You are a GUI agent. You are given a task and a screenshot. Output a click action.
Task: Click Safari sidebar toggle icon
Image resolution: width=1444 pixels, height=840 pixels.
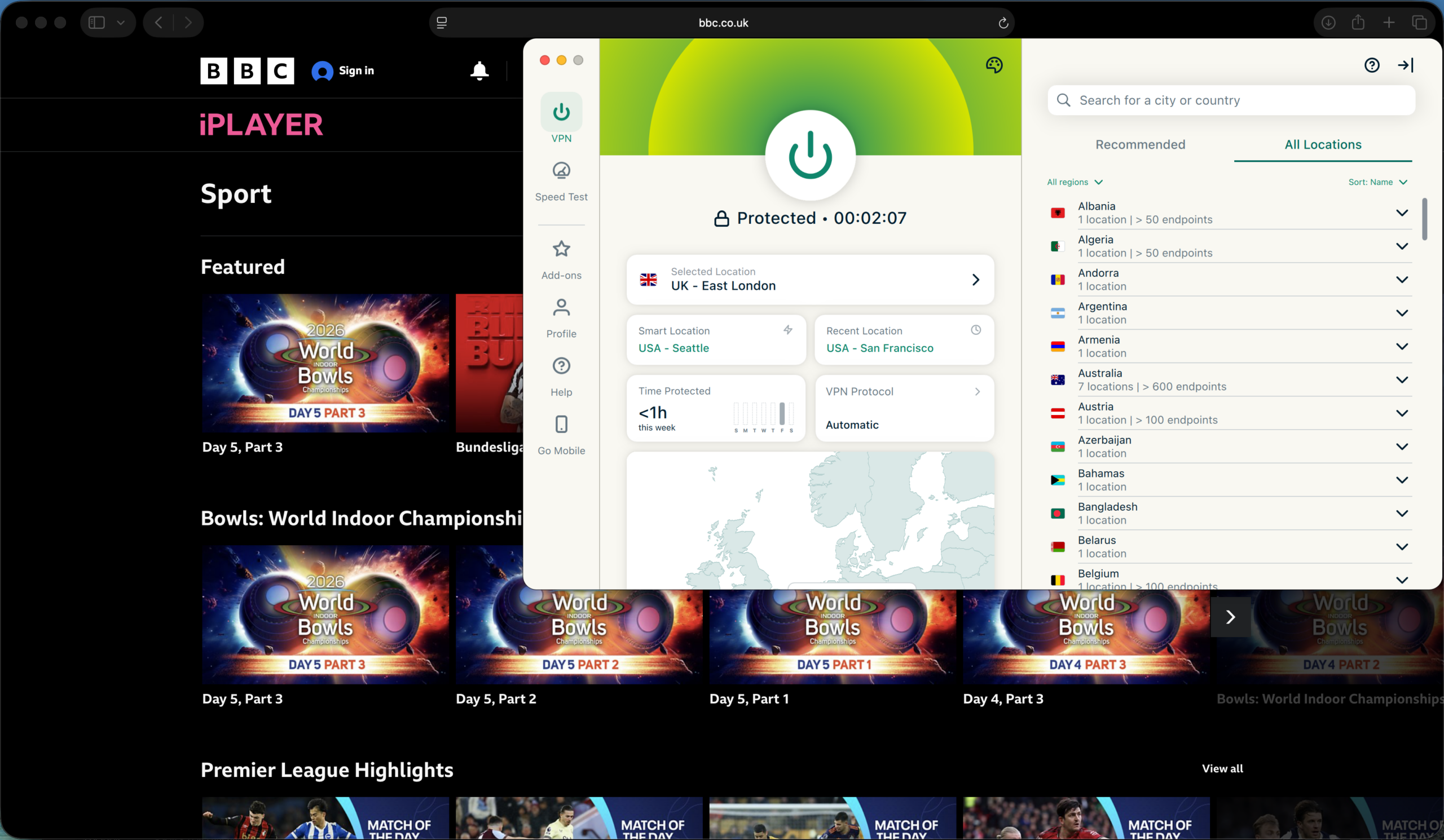pos(96,23)
